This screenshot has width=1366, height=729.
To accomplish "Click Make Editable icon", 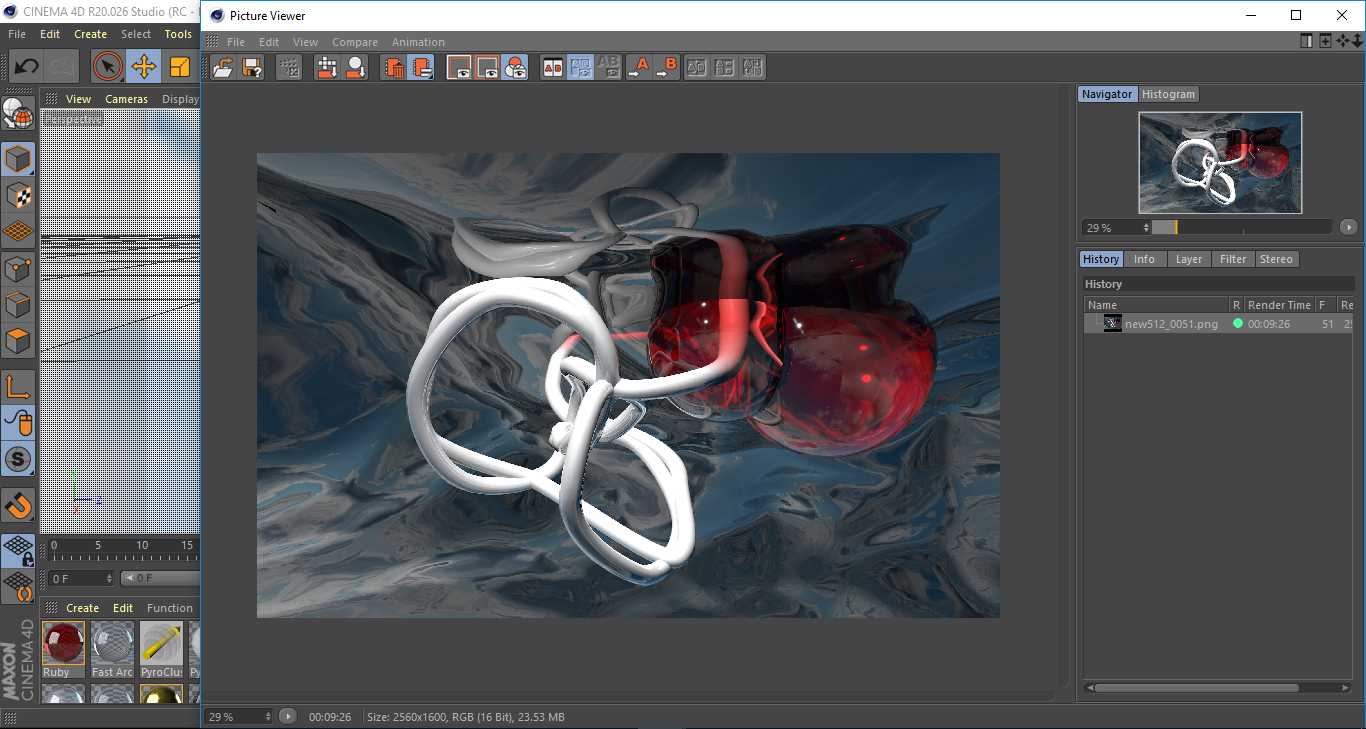I will [x=18, y=113].
